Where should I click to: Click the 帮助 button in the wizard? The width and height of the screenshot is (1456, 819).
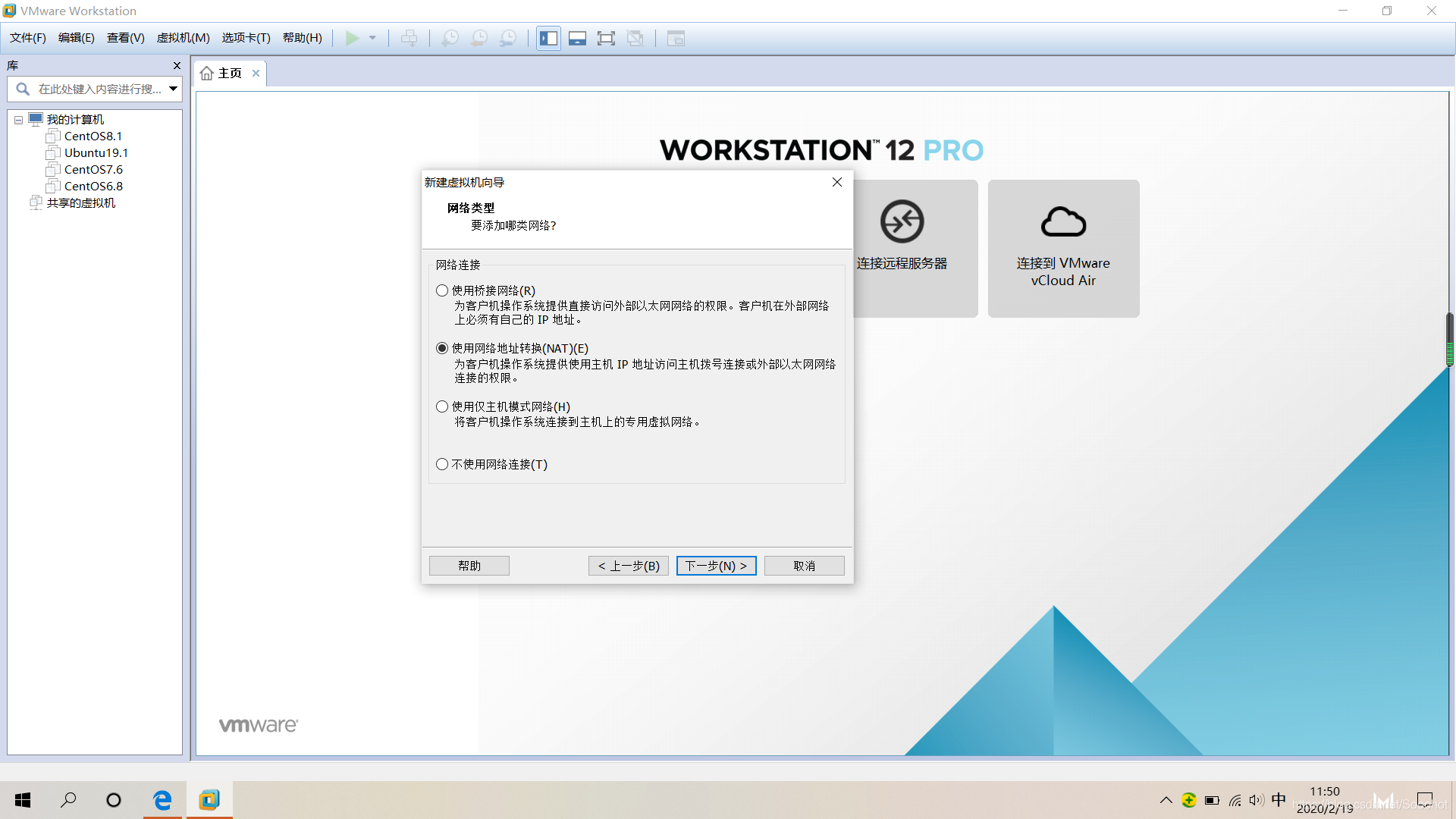[469, 566]
